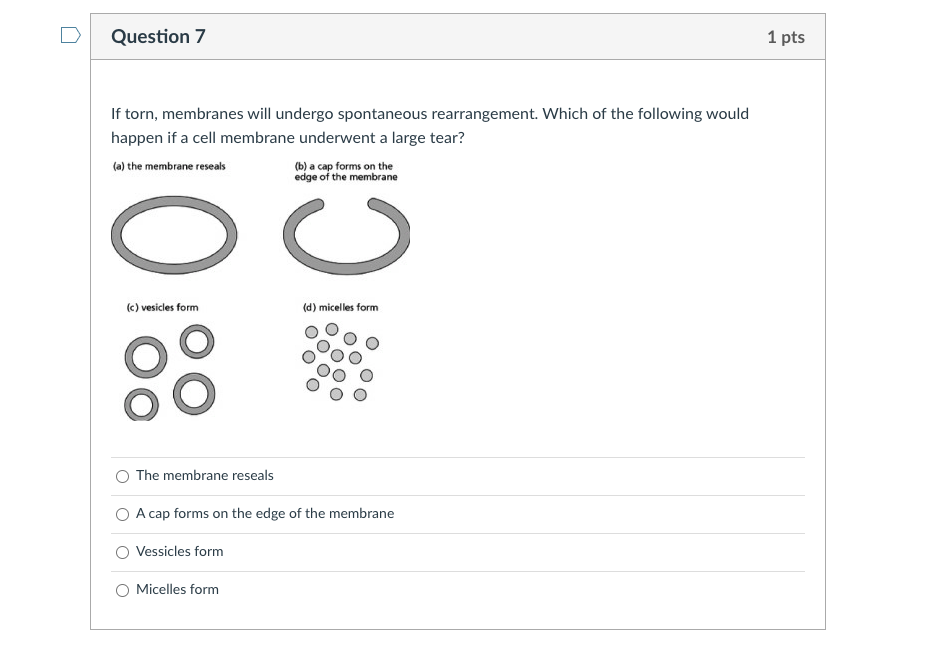Choose the radio button for A cap forms
The width and height of the screenshot is (925, 666).
pyautogui.click(x=122, y=514)
